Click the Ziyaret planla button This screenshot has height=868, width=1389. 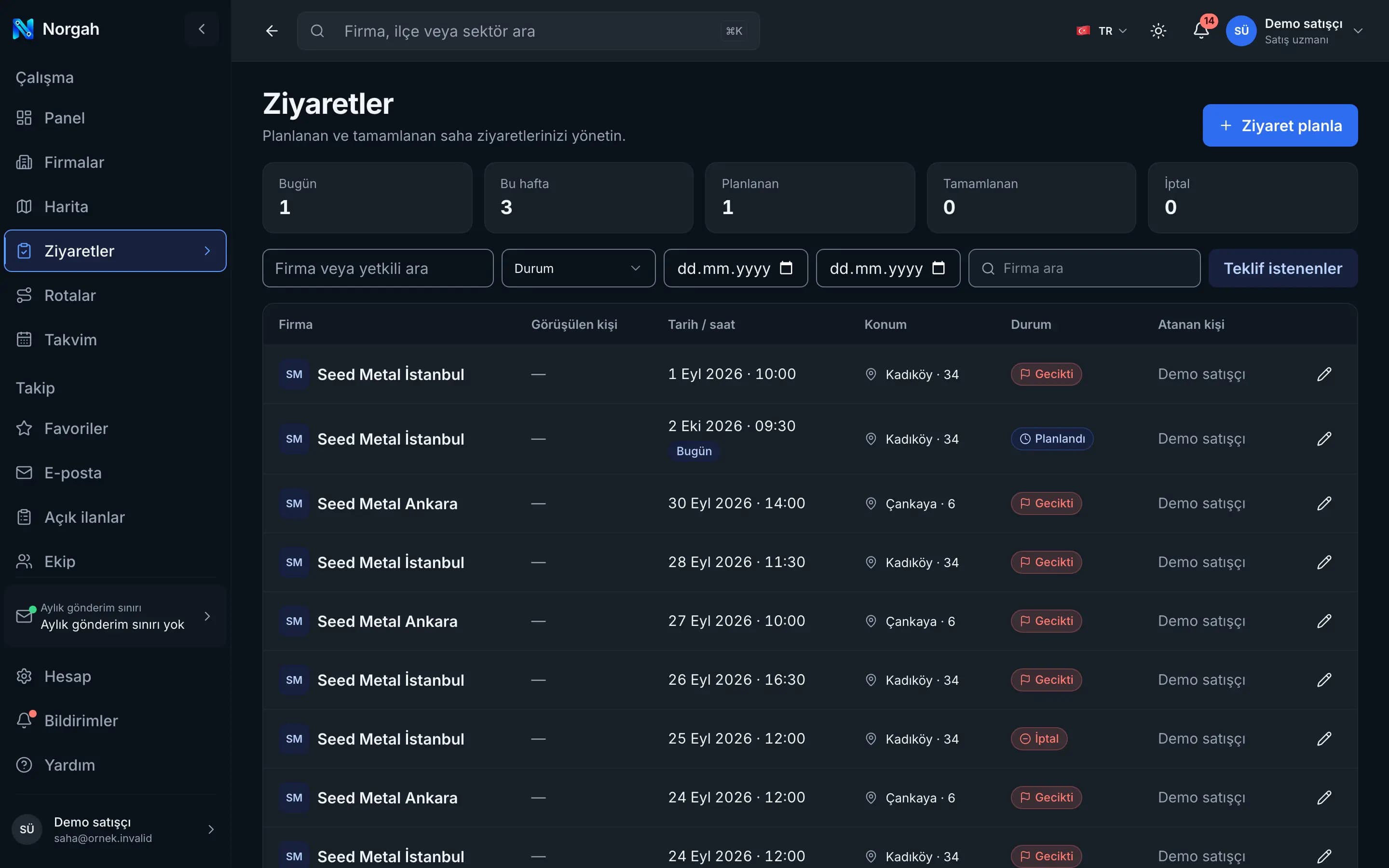pos(1280,125)
